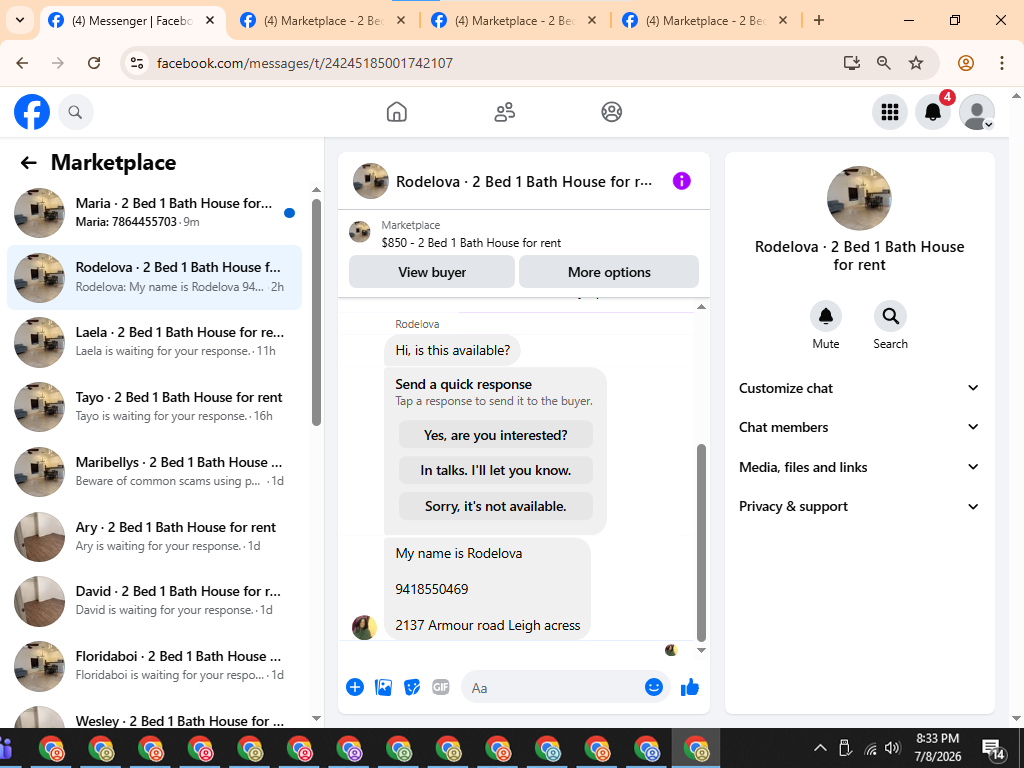Open the nine-dot Facebook menu
Viewport: 1024px width, 768px height.
889,112
